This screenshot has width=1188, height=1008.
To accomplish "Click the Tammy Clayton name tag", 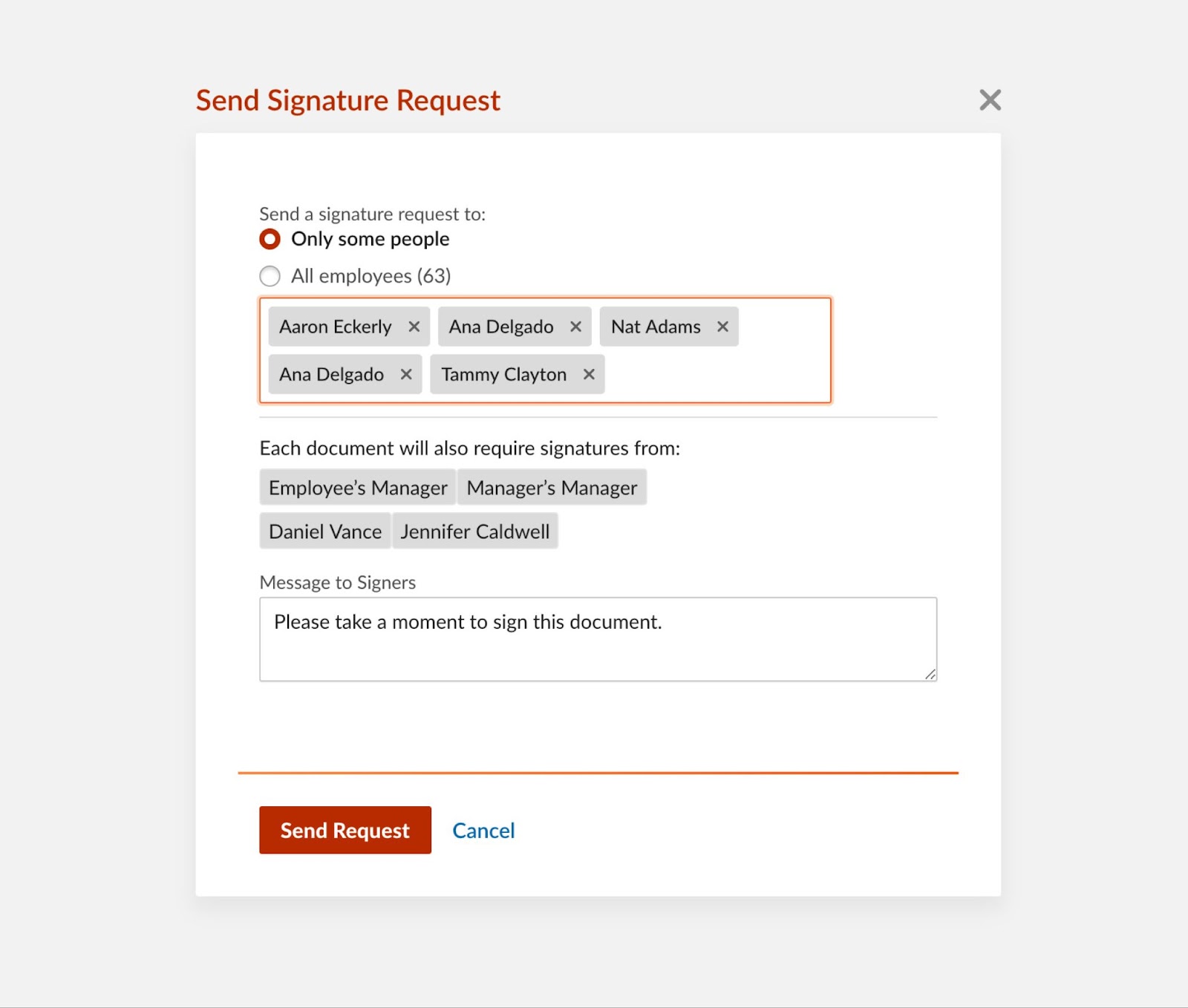I will (504, 374).
